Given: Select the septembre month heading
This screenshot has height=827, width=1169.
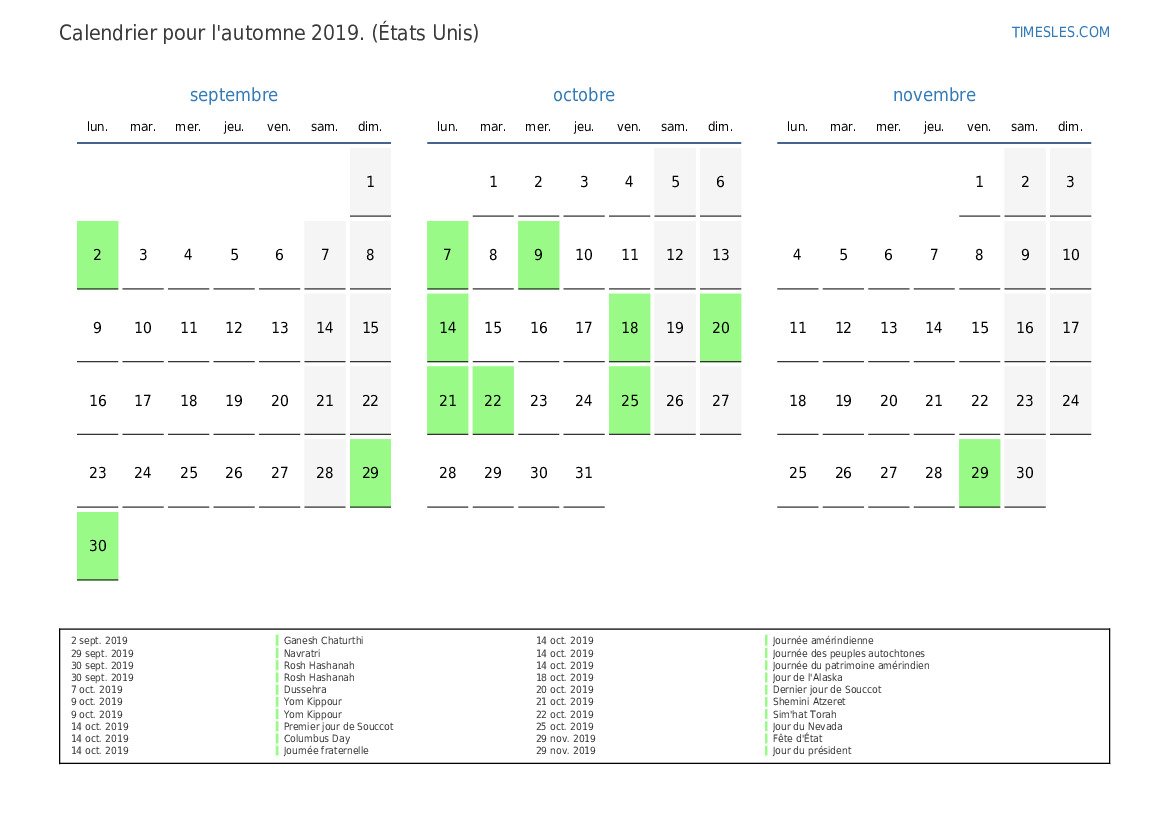Looking at the screenshot, I should pos(233,95).
